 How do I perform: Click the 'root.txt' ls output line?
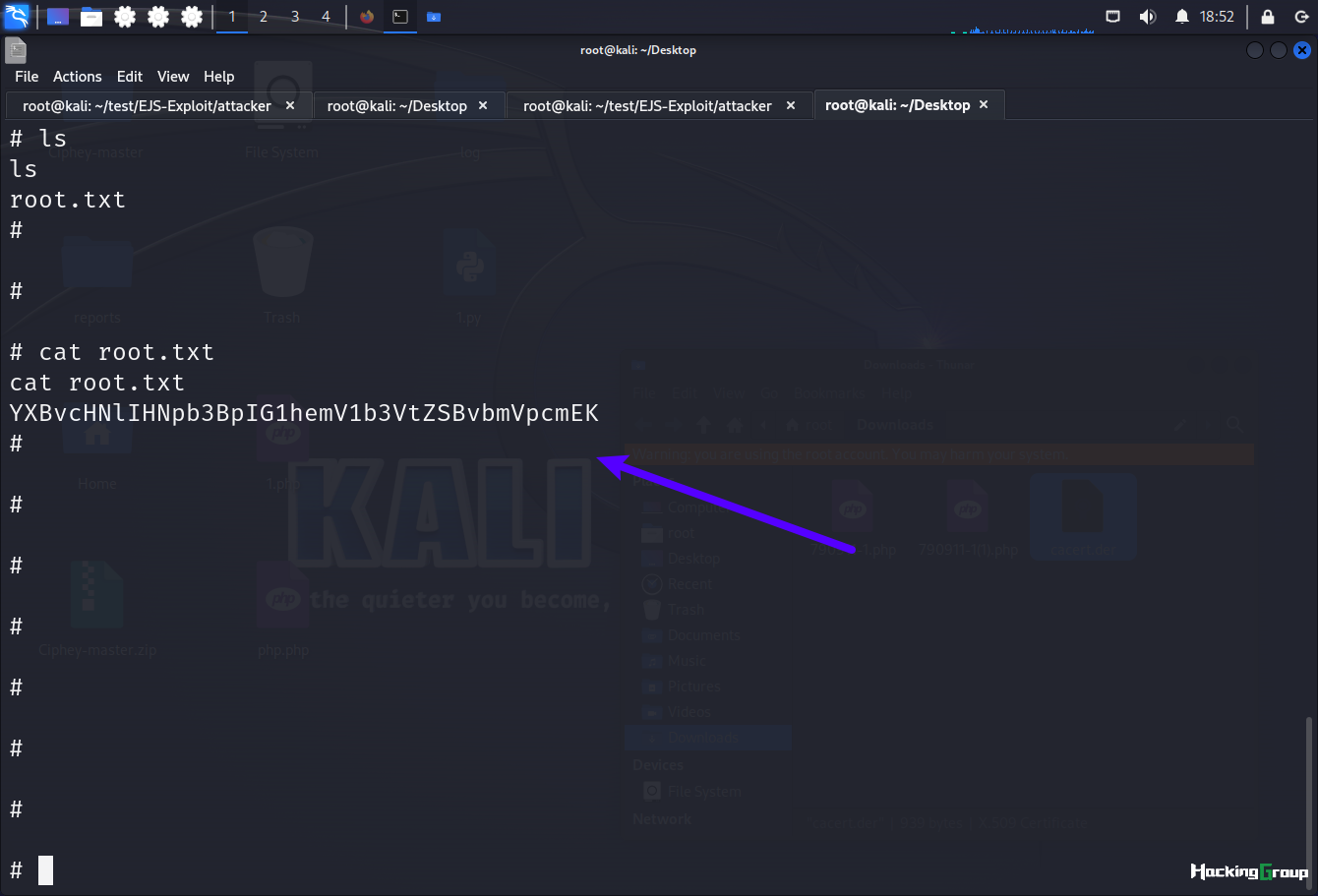pyautogui.click(x=68, y=200)
